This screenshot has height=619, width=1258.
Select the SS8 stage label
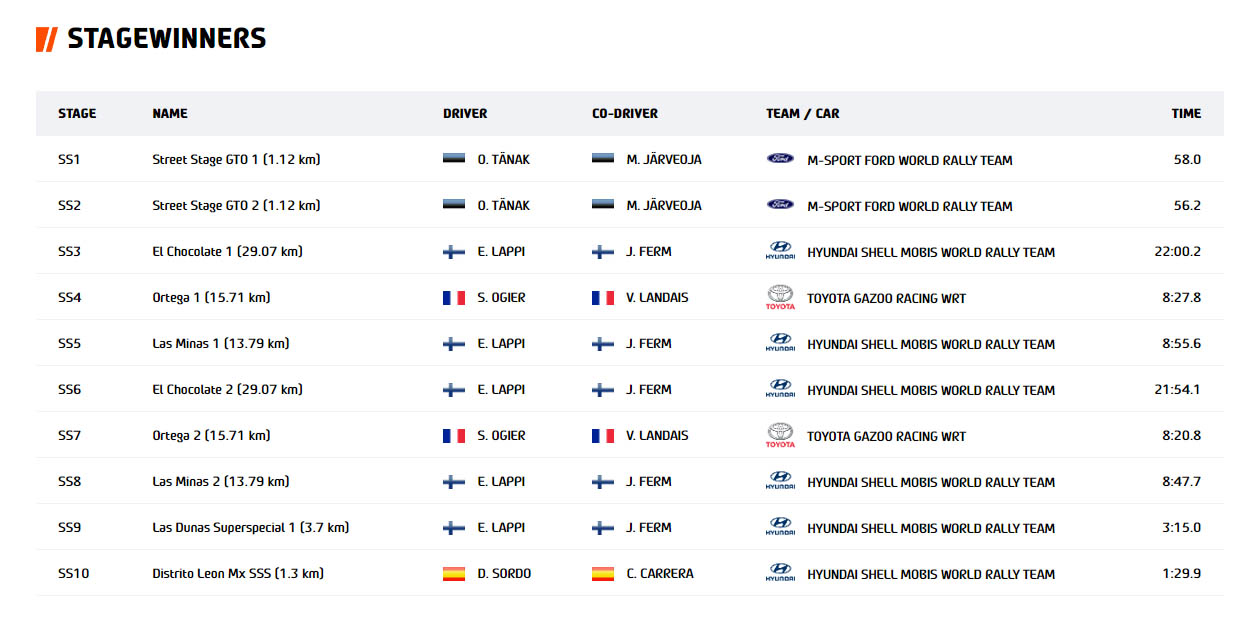(x=69, y=481)
